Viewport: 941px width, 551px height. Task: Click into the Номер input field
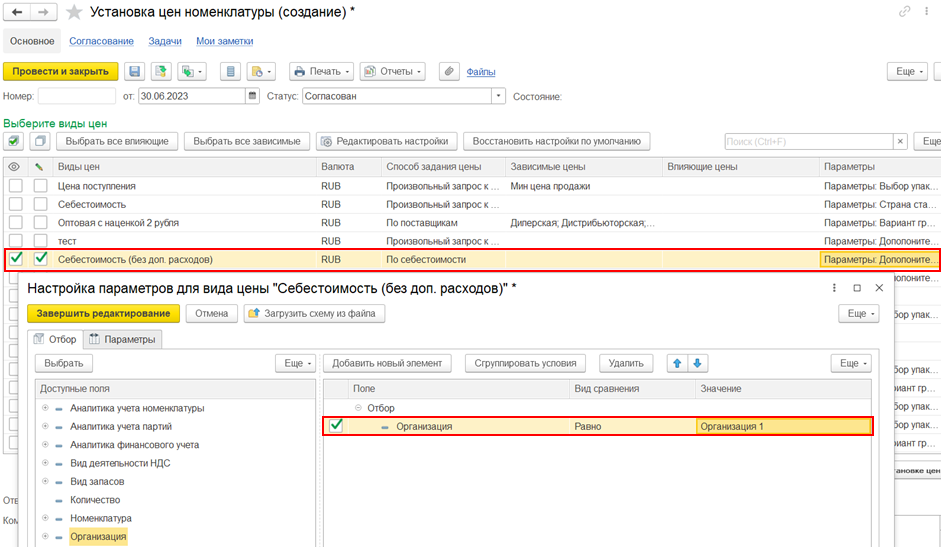coord(76,97)
